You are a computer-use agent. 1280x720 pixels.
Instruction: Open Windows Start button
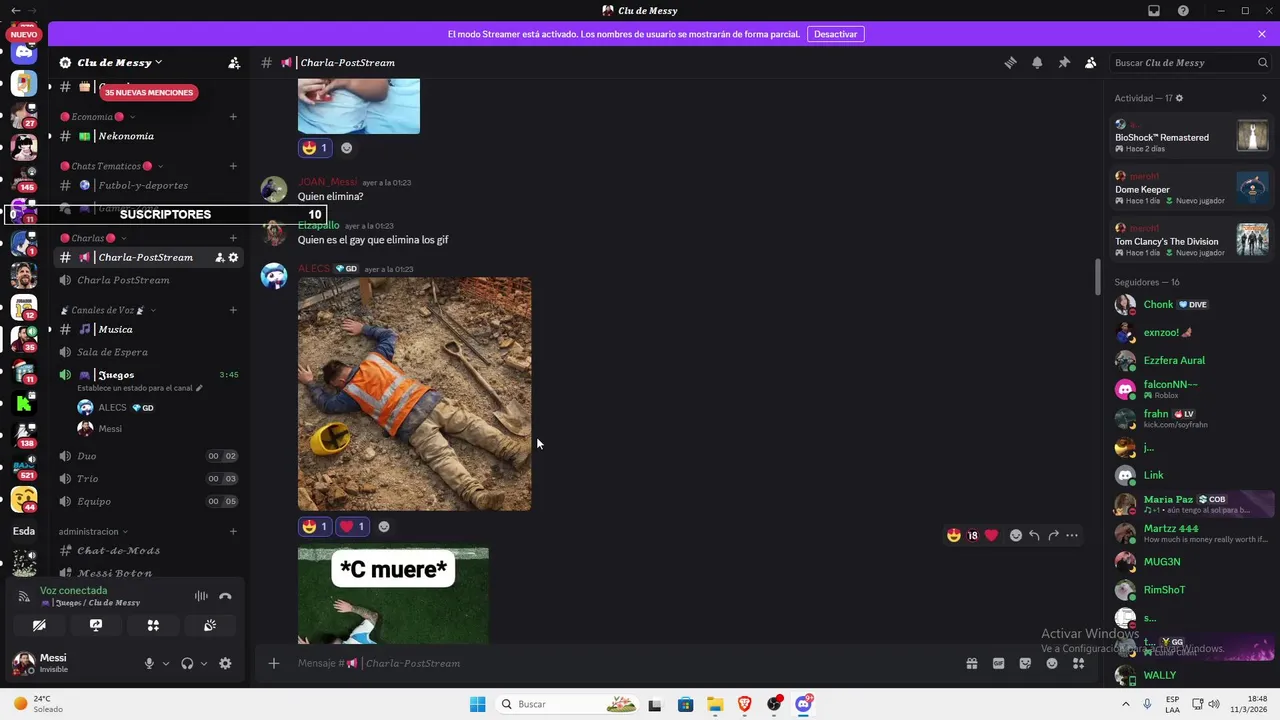478,704
